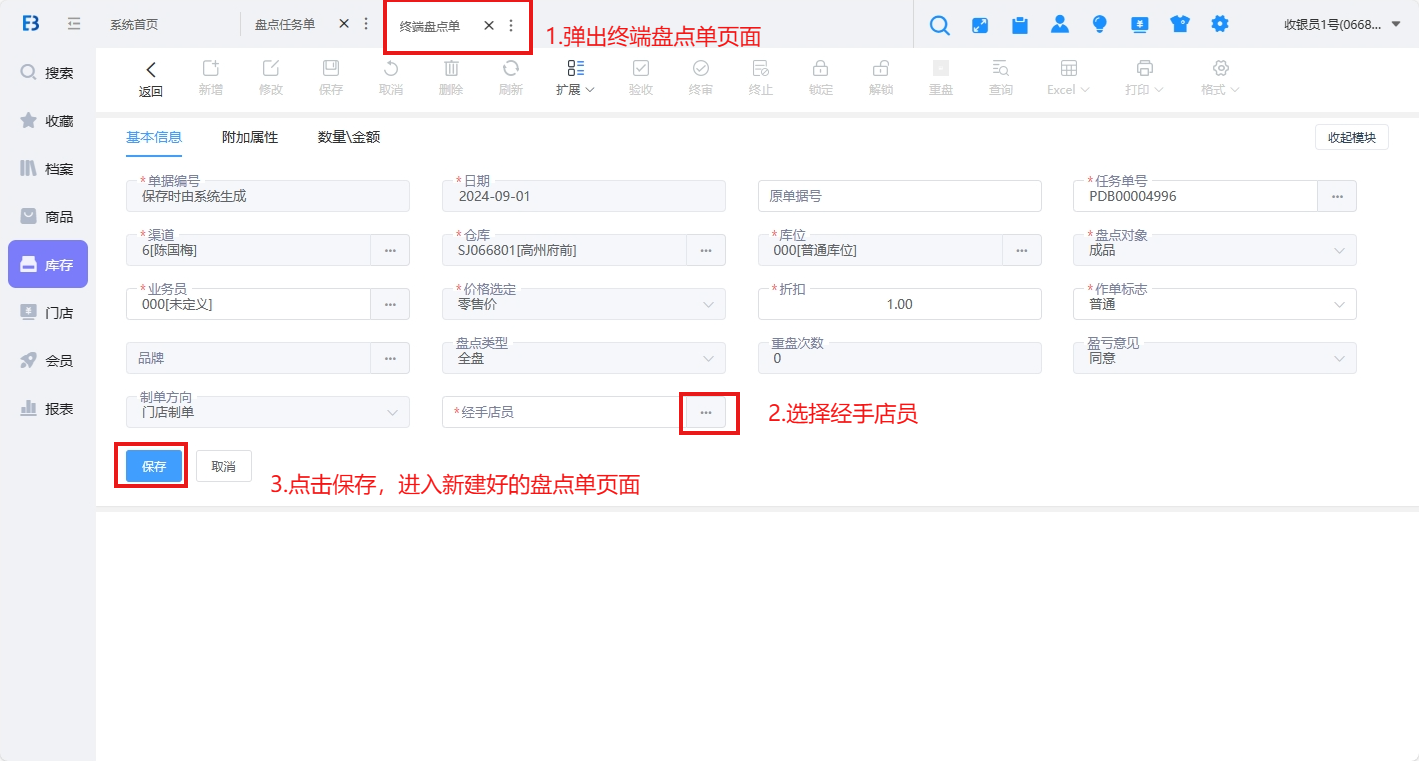Click the 解锁 unlock icon
Viewport: 1419px width, 761px height.
tap(881, 68)
